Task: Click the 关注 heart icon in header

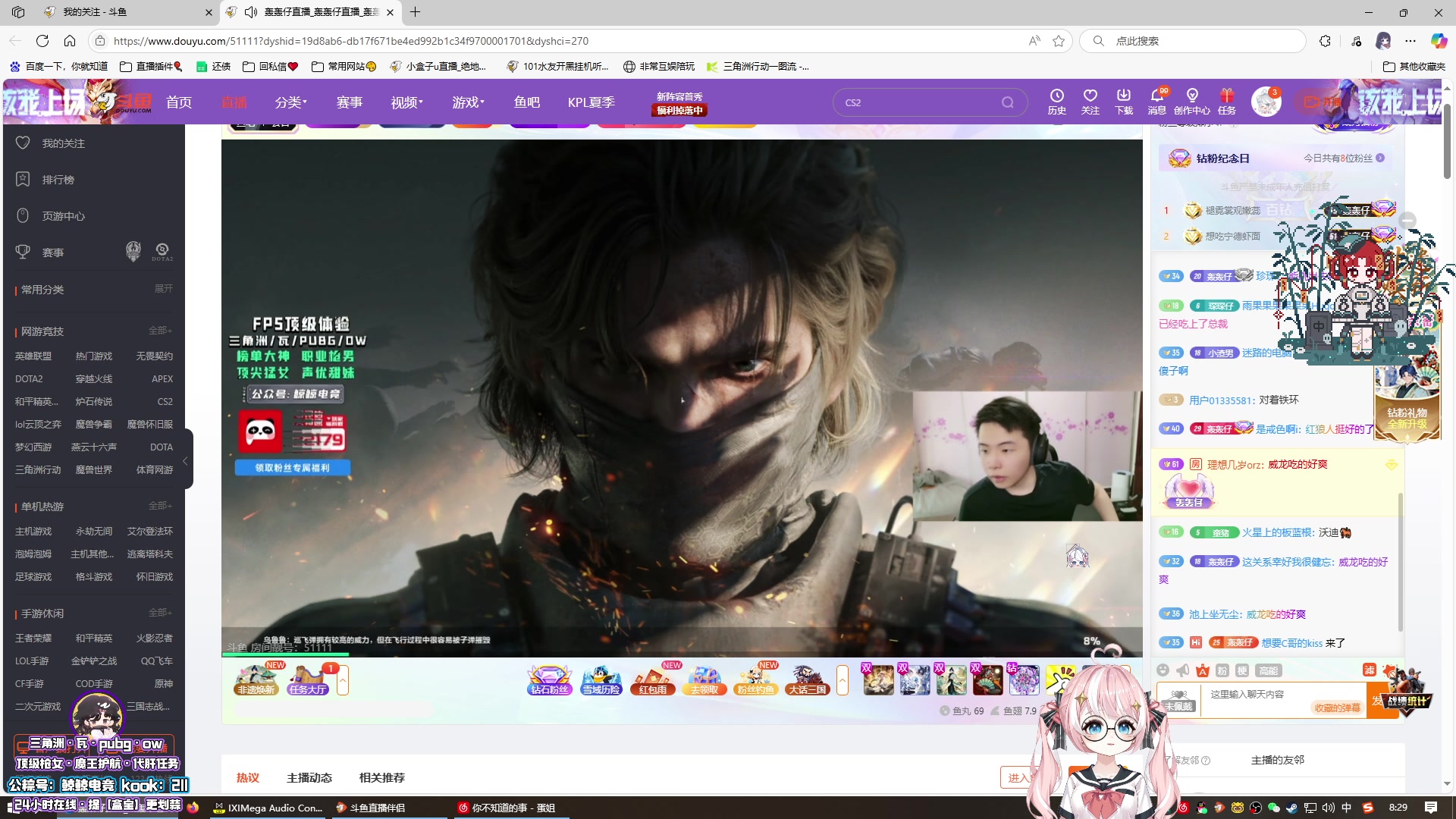Action: (1090, 102)
